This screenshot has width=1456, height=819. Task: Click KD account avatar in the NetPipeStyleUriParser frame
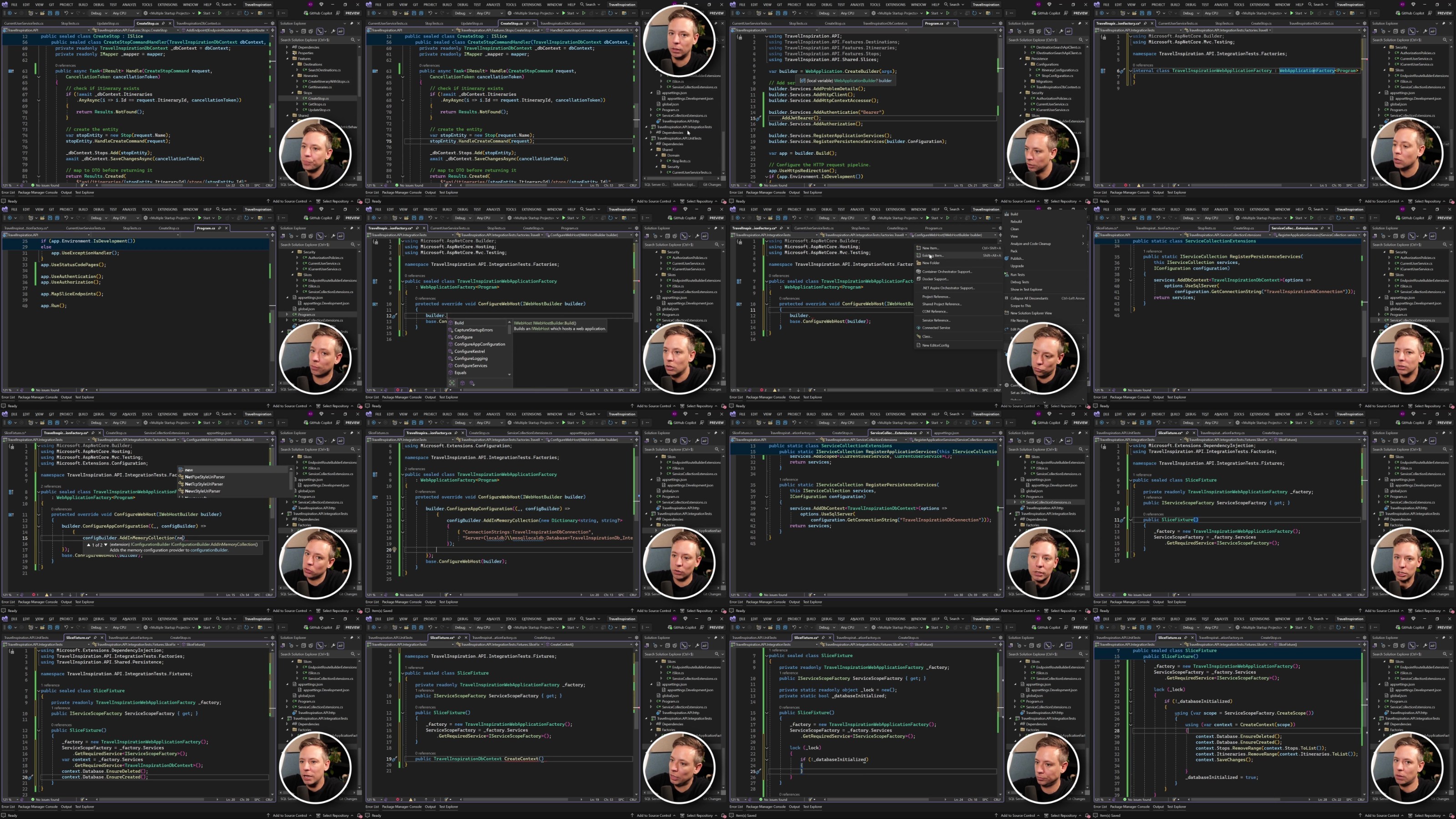(x=311, y=415)
